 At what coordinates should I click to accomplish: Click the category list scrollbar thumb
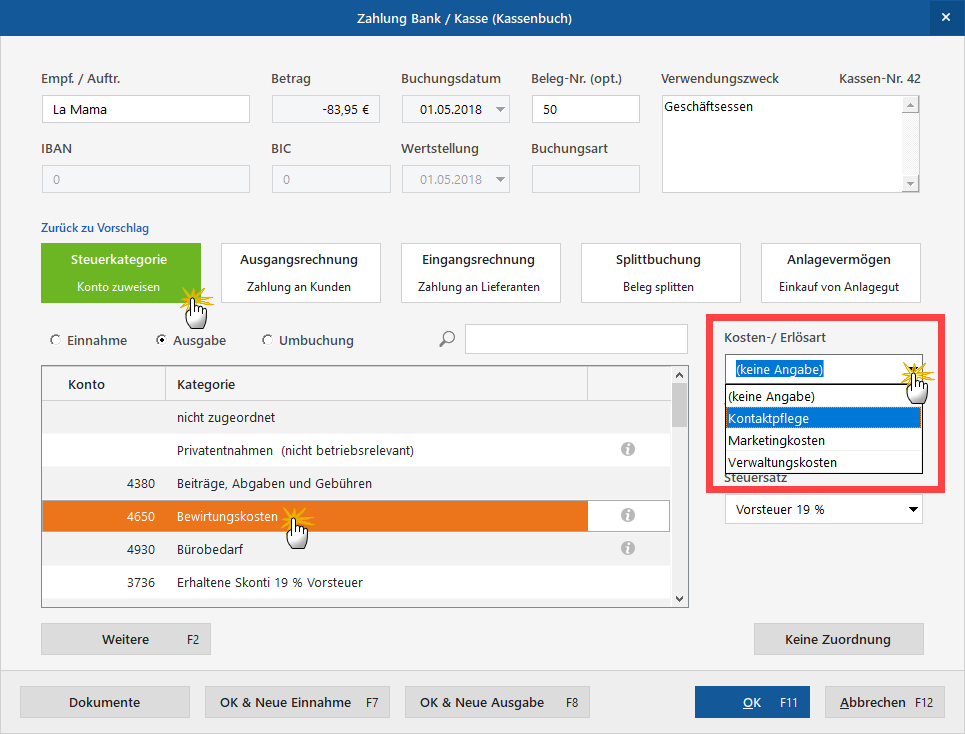[x=679, y=405]
